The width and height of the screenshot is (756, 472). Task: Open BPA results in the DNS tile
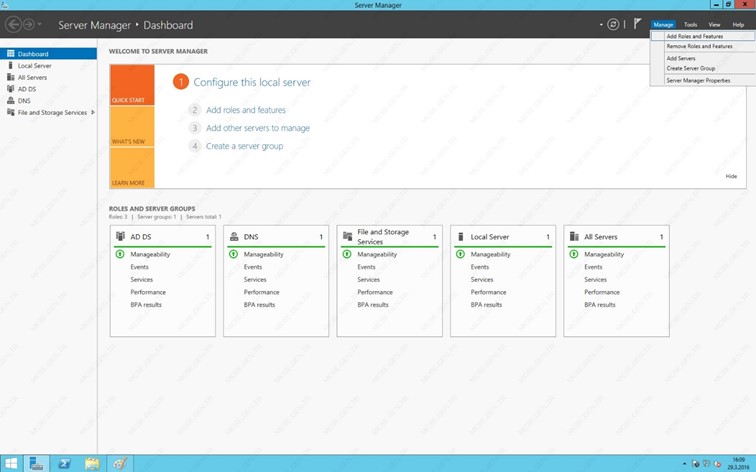tap(259, 305)
